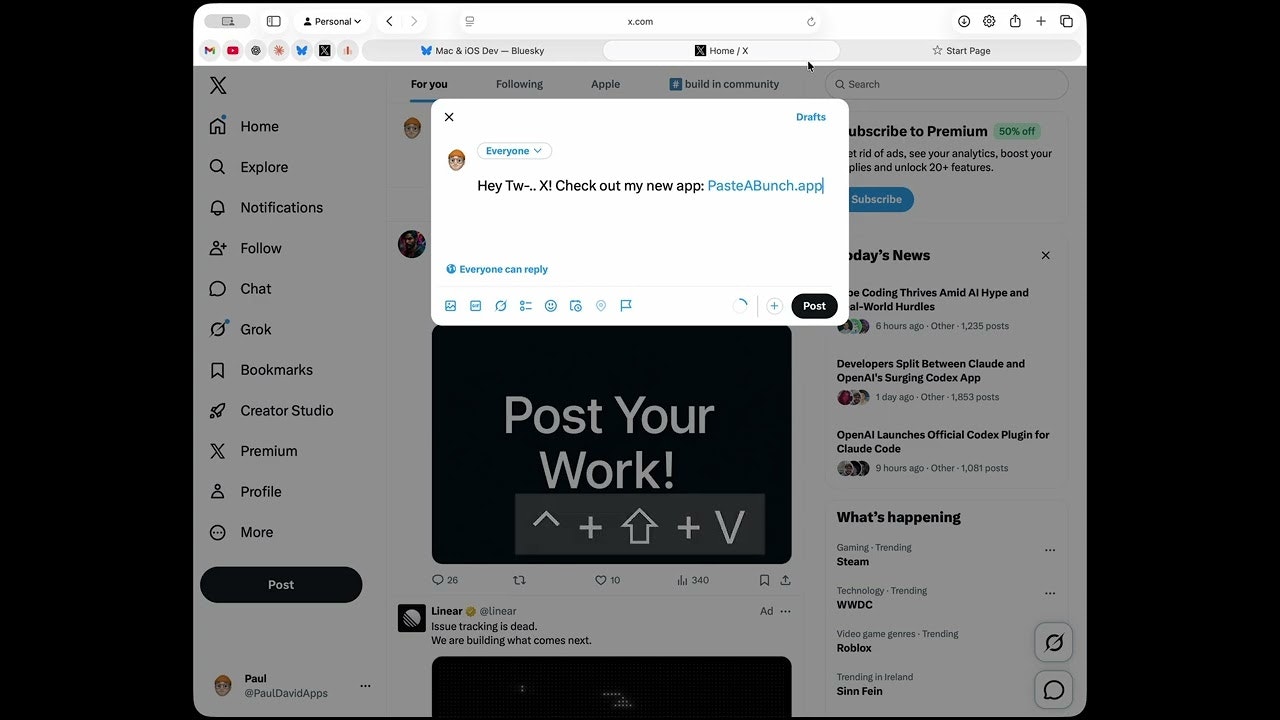Screen dimensions: 1280x720
Task: Expand the Everyone audience selector
Action: tap(513, 150)
